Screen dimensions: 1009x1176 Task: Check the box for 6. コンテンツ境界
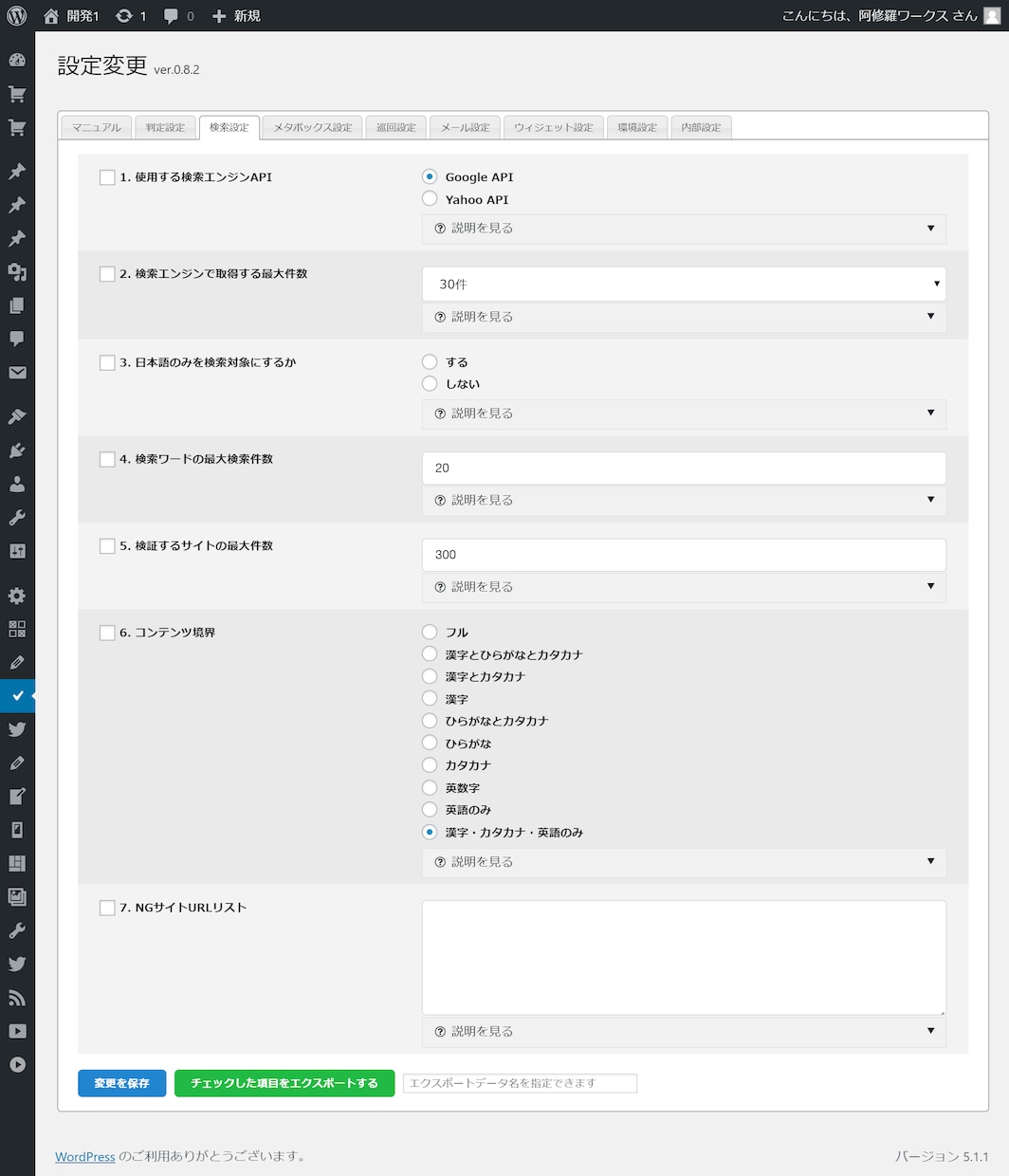pos(107,633)
